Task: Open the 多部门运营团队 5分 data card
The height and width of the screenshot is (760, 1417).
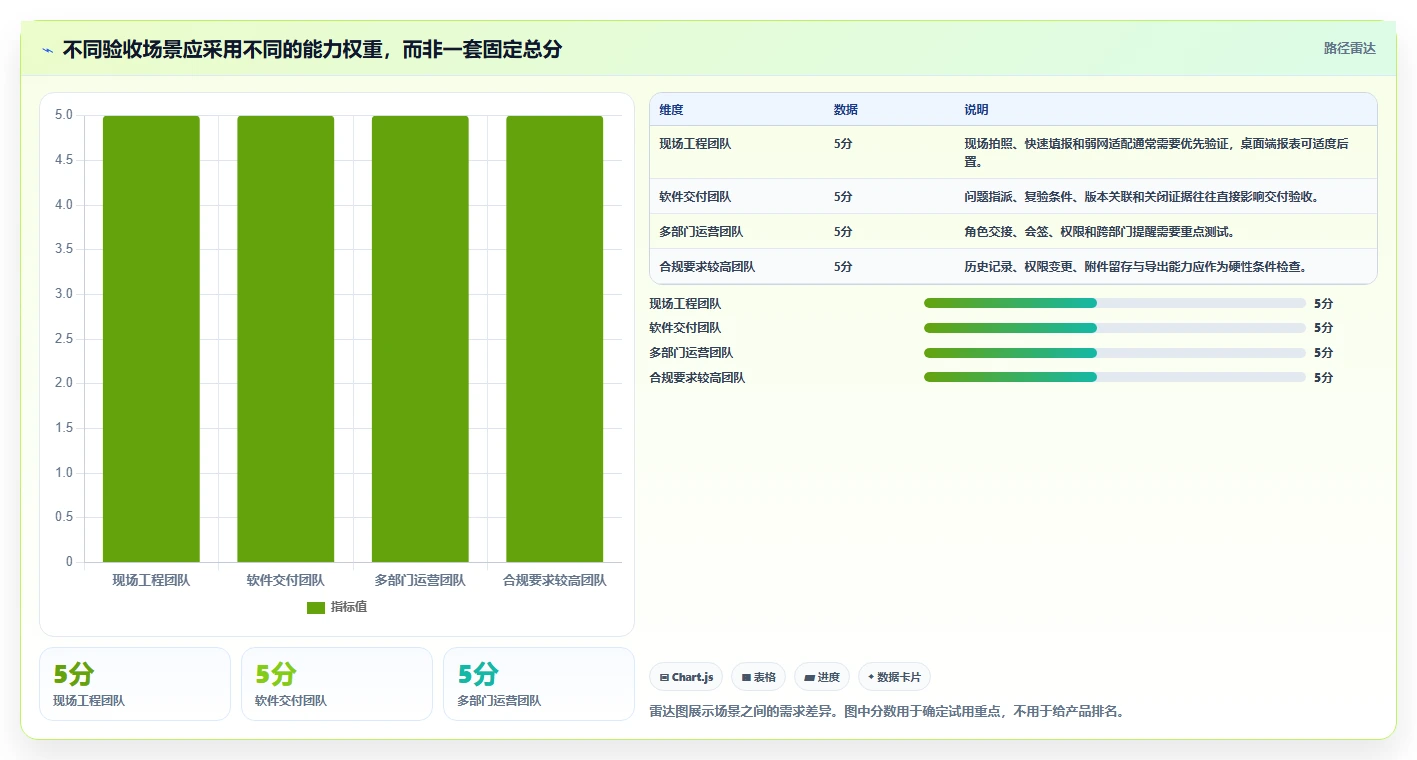Action: [539, 684]
